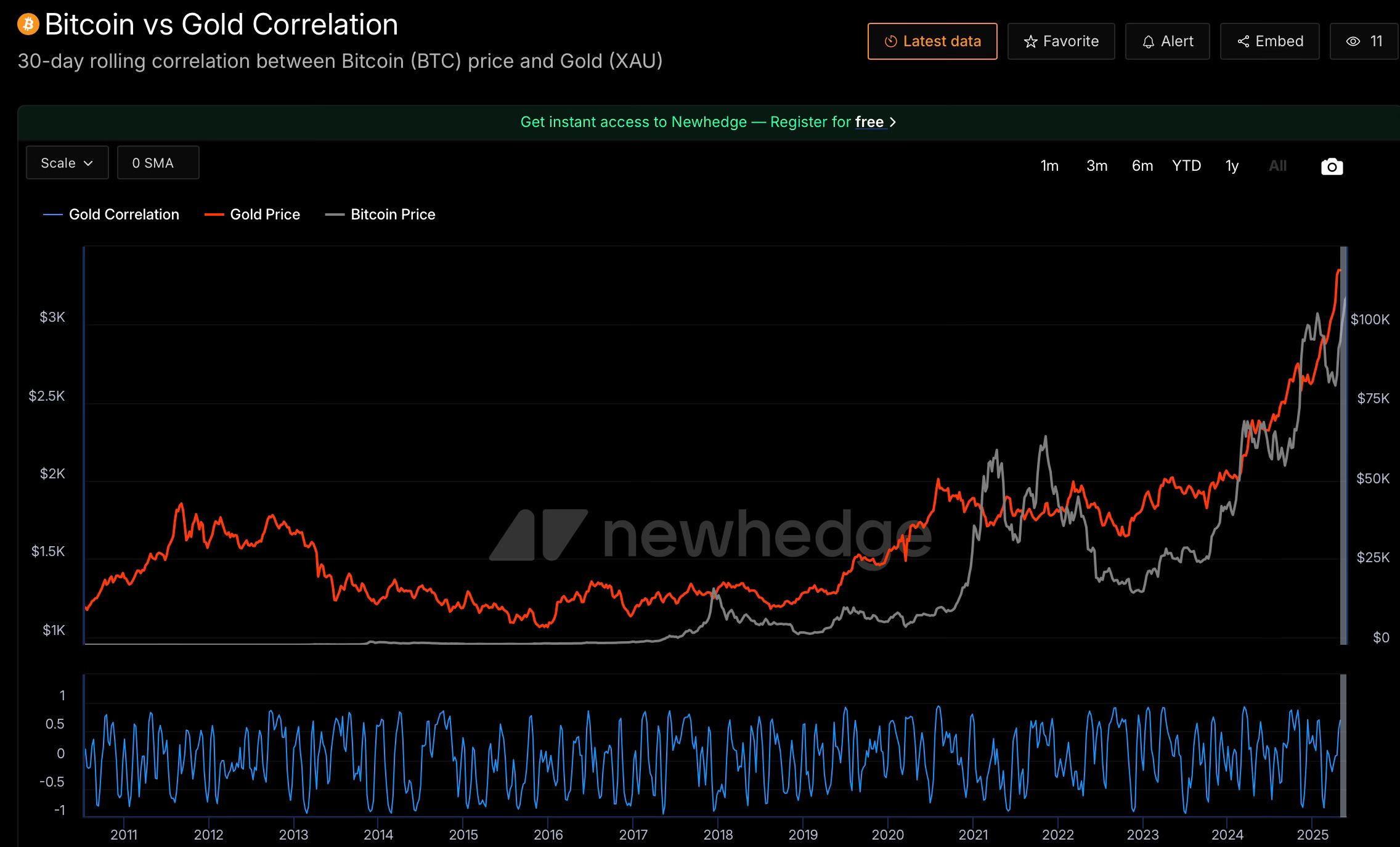Screen dimensions: 1400x847
Task: Open the Scale dropdown
Action: 67,163
